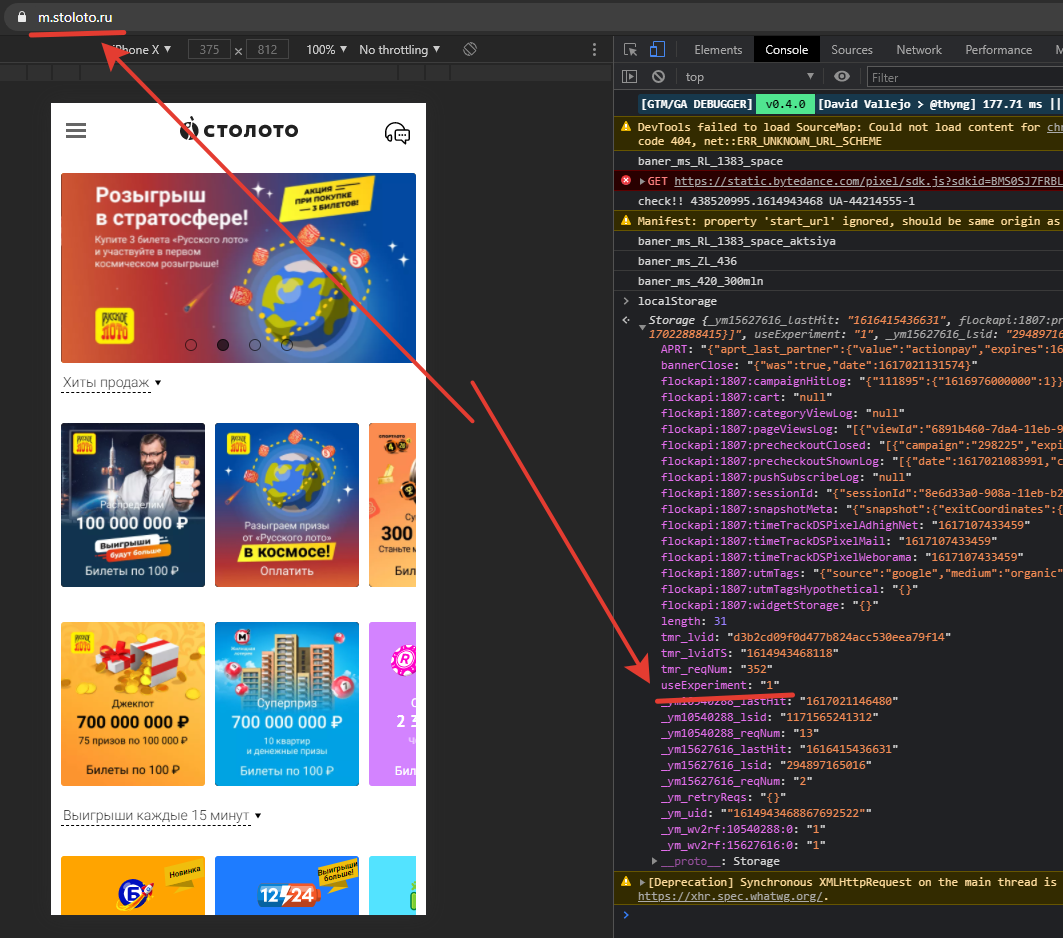Open the Stoloto hamburger menu
1063x938 pixels.
coord(76,131)
